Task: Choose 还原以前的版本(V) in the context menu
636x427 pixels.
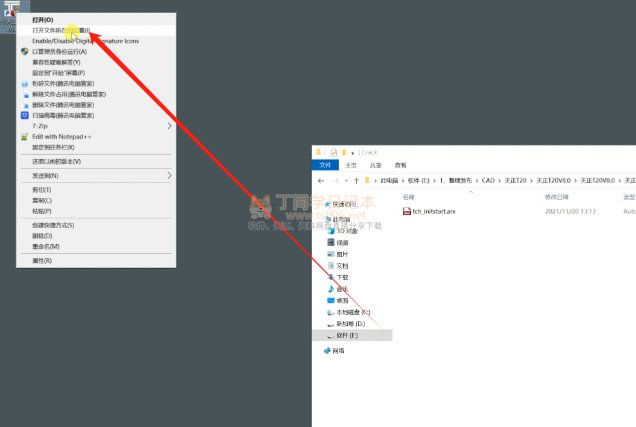Action: point(96,161)
